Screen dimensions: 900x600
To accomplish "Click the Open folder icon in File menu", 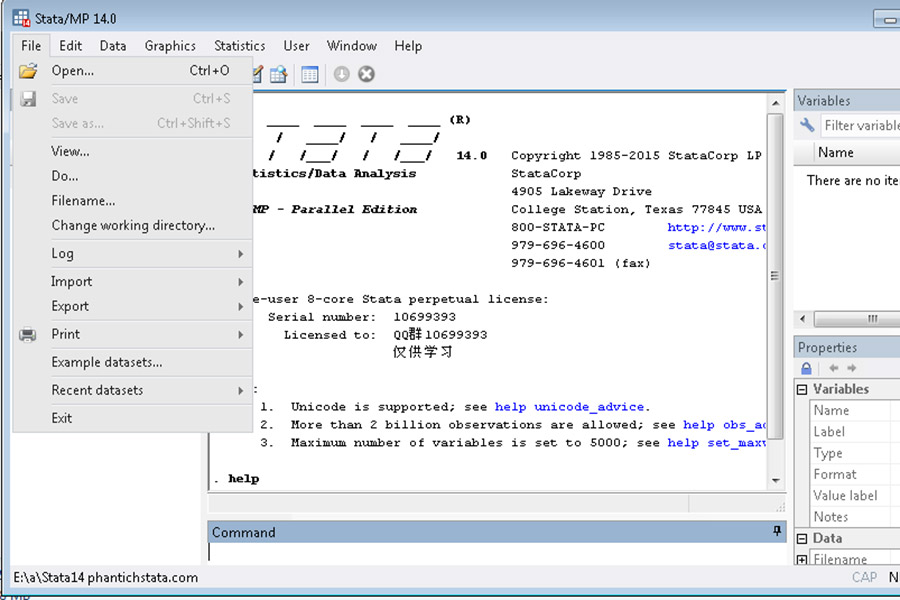I will click(28, 71).
